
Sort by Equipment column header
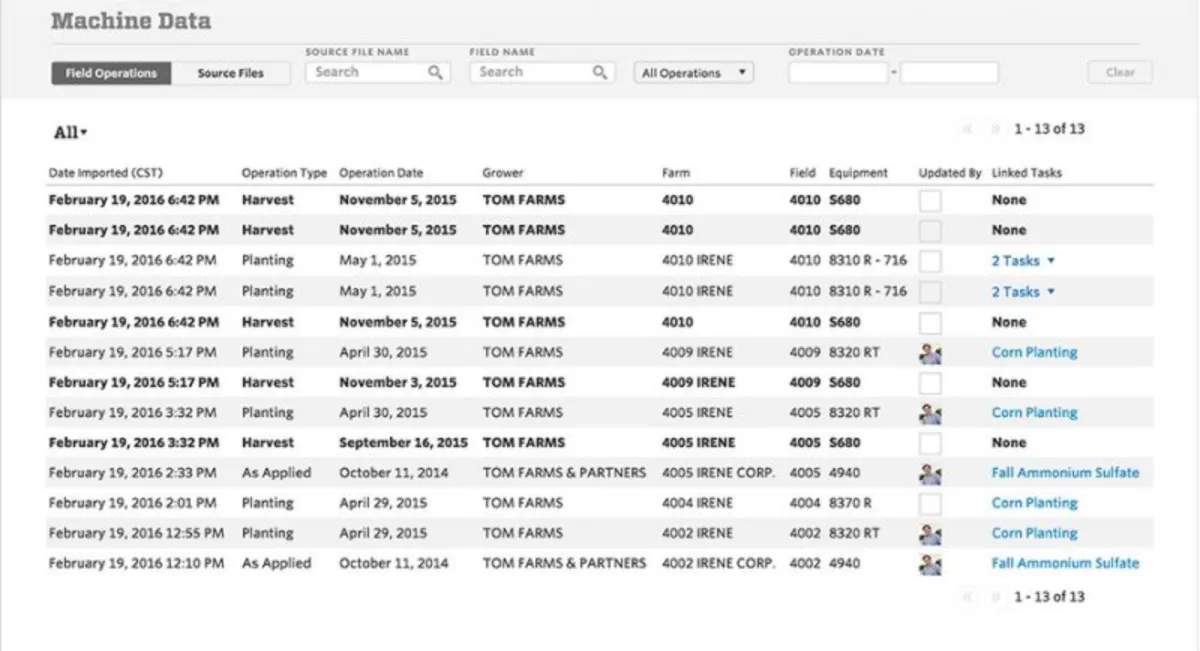(x=858, y=173)
